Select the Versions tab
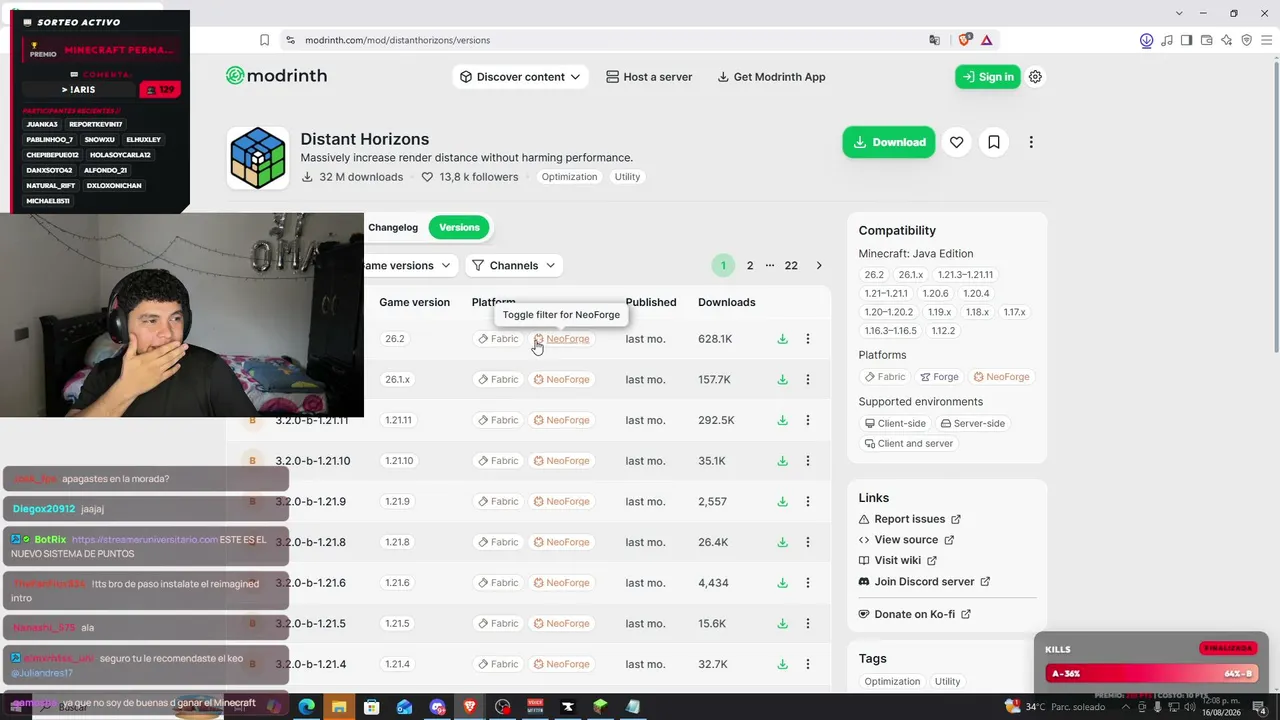 click(460, 227)
